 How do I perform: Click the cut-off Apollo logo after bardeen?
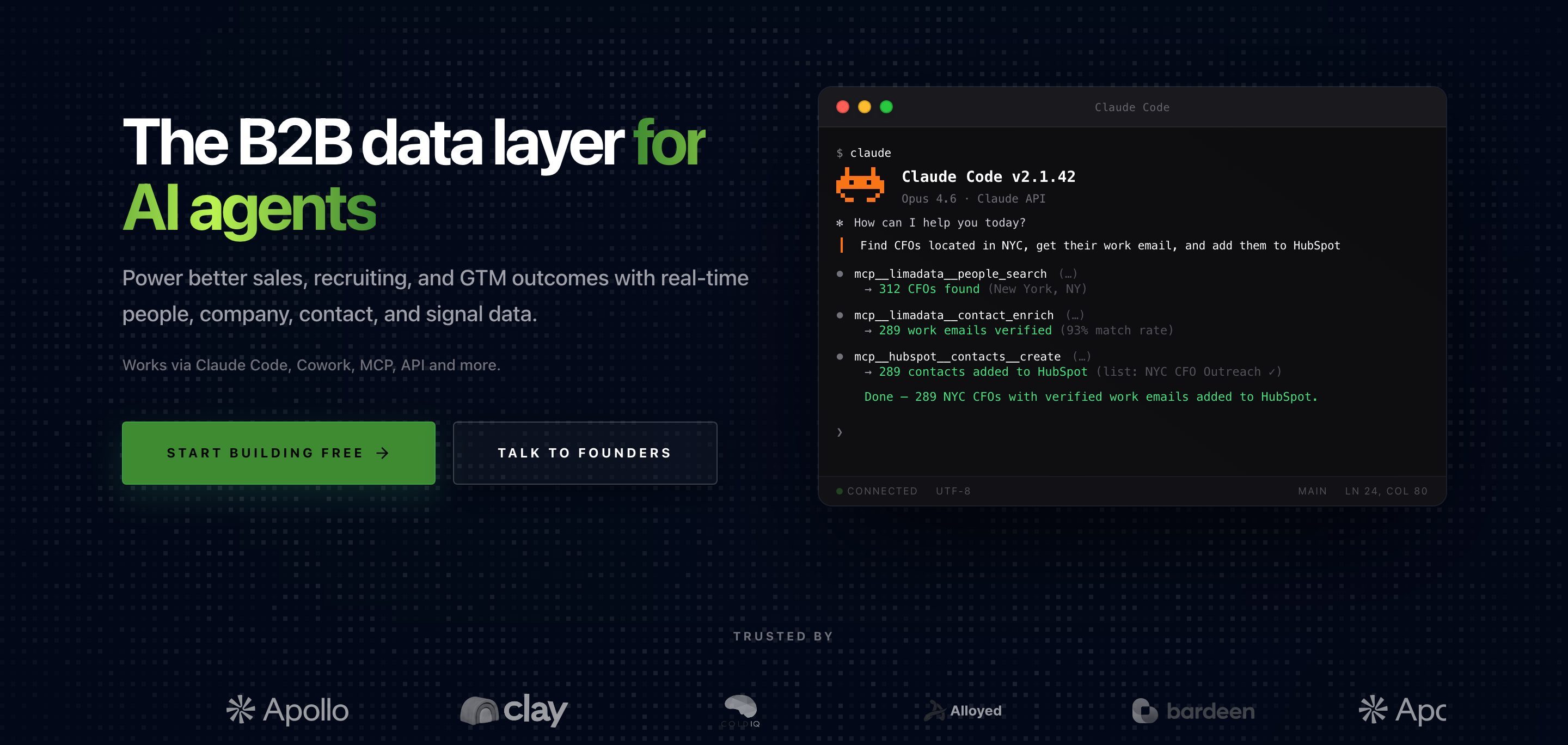(x=1402, y=710)
